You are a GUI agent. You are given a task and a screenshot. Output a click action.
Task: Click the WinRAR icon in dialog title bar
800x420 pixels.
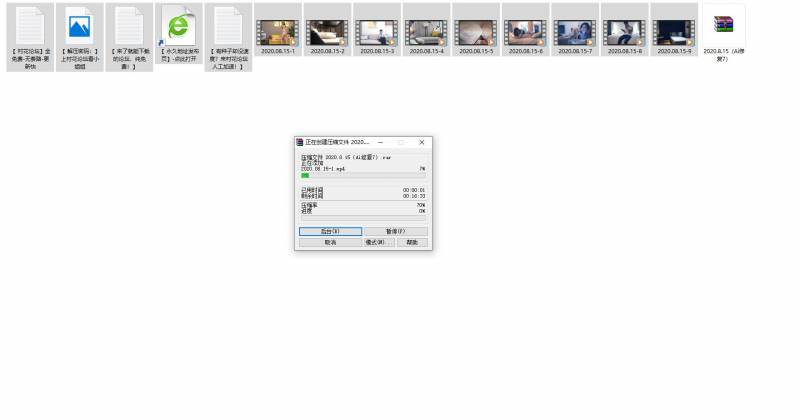299,142
